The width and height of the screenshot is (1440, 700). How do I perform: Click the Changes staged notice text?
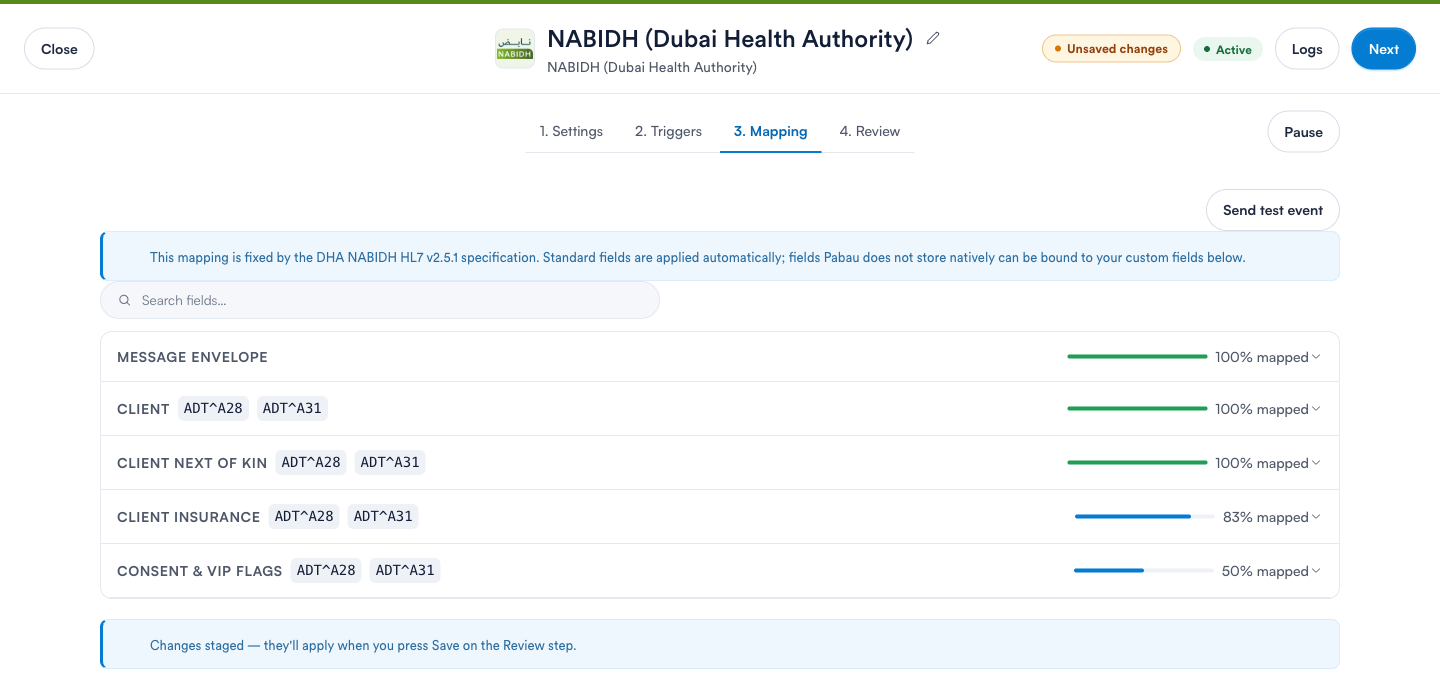point(363,645)
